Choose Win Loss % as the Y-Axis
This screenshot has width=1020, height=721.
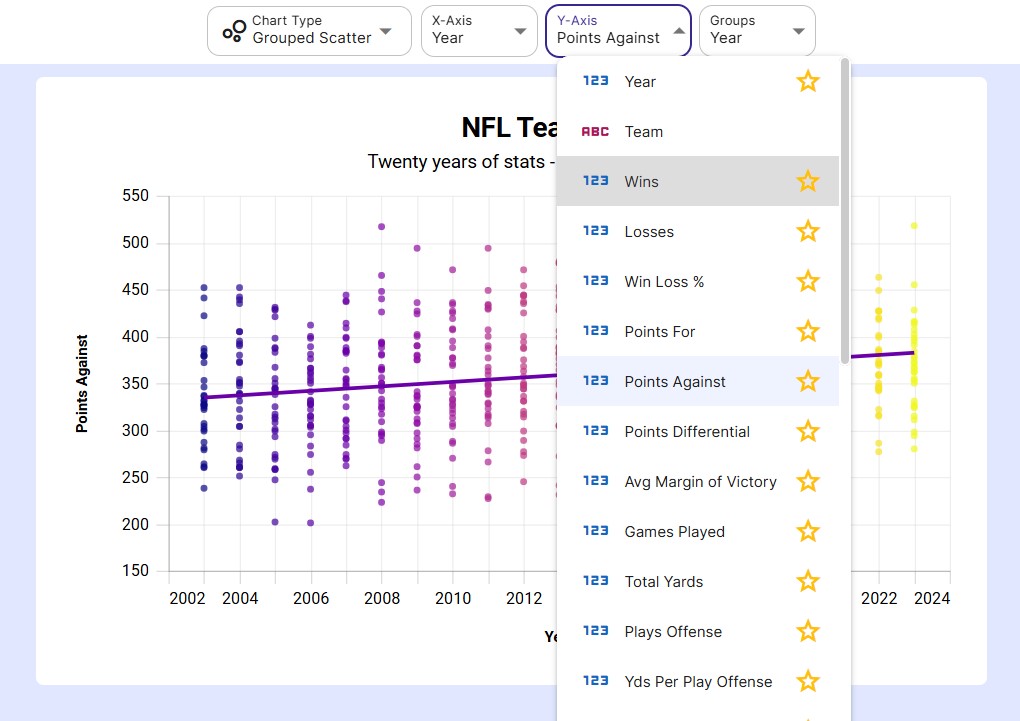click(x=697, y=282)
